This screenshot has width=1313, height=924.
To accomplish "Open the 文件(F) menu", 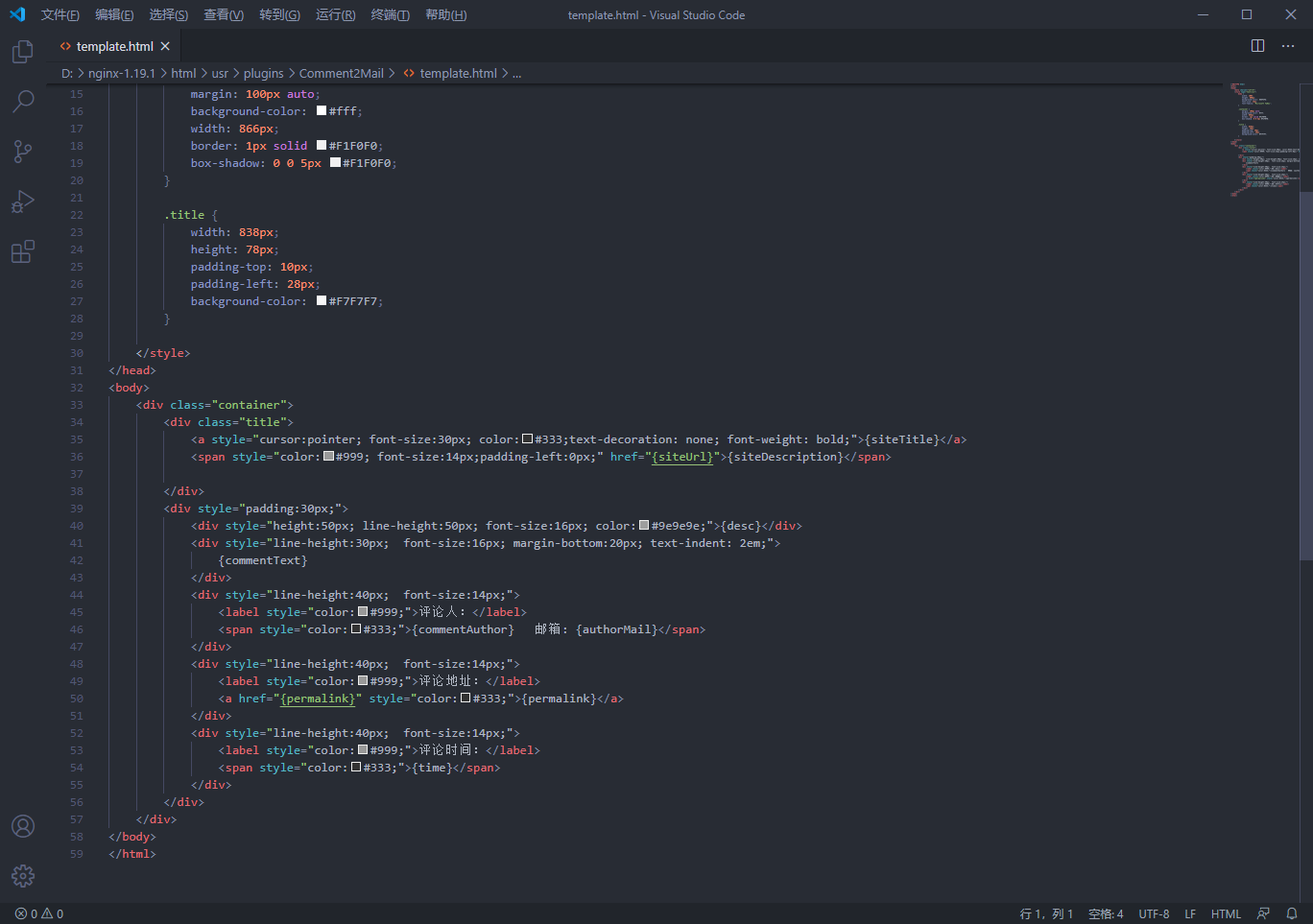I will point(60,14).
